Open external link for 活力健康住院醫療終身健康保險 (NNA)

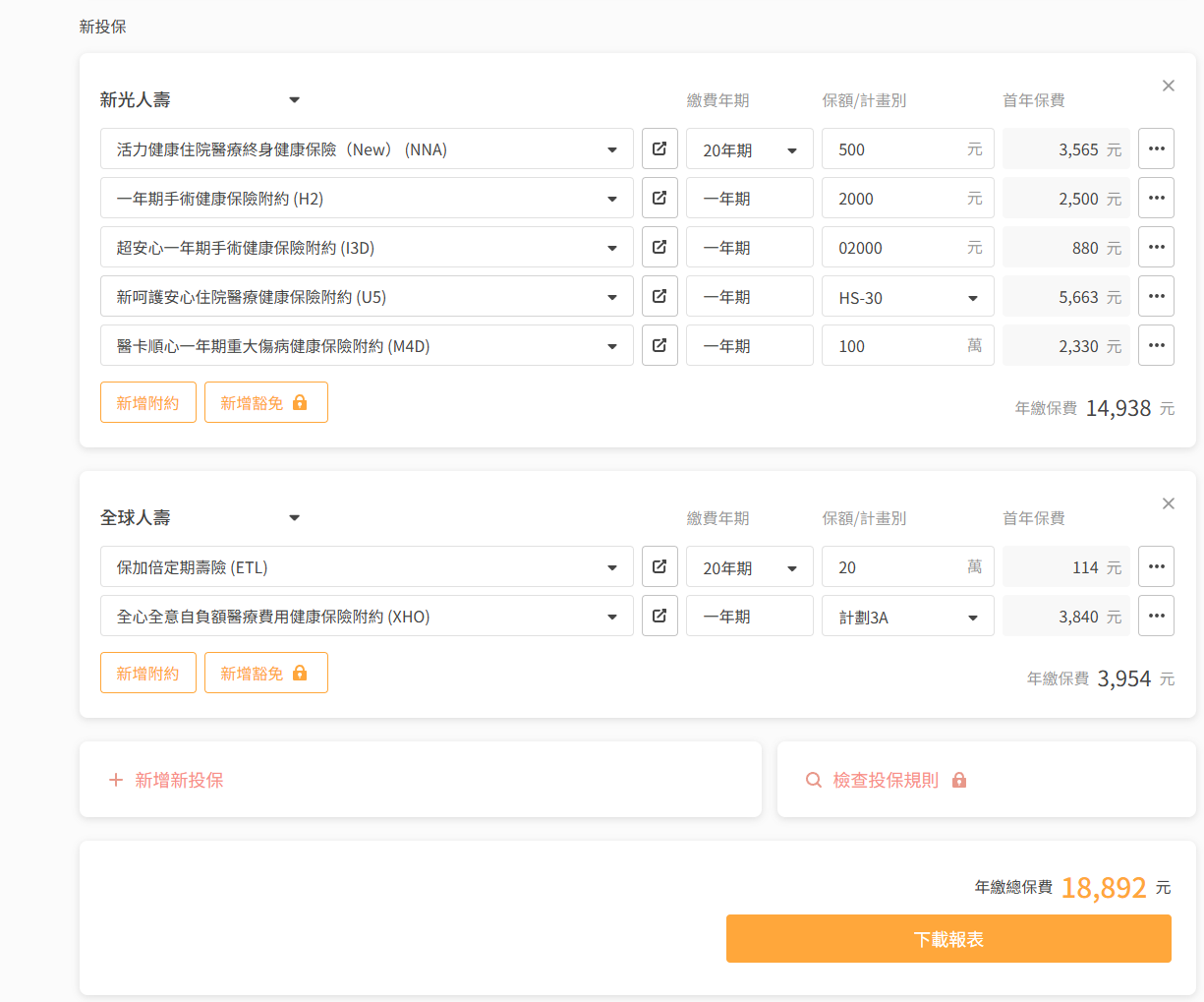[659, 149]
